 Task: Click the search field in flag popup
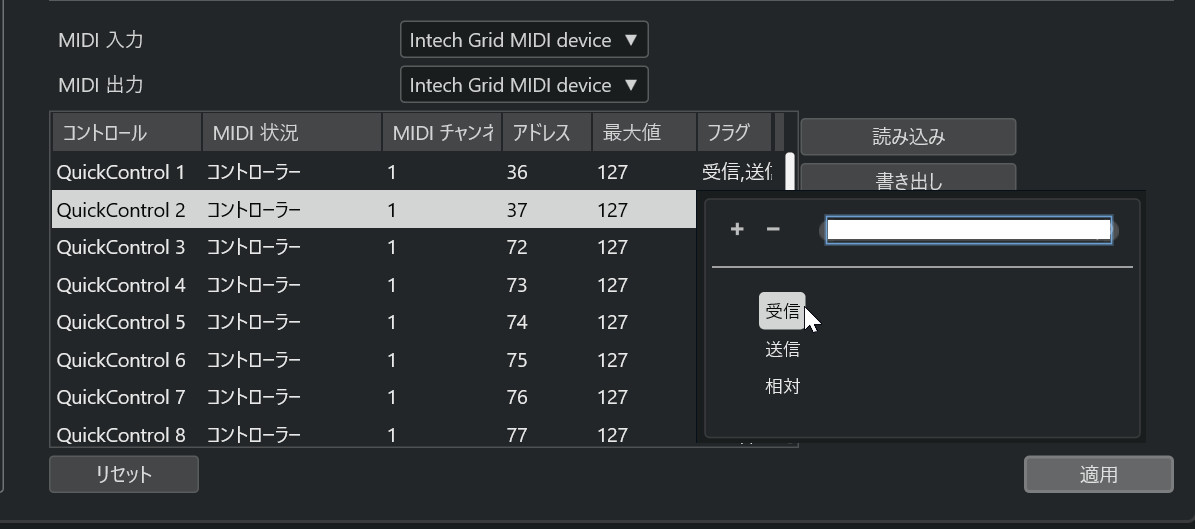[x=968, y=230]
